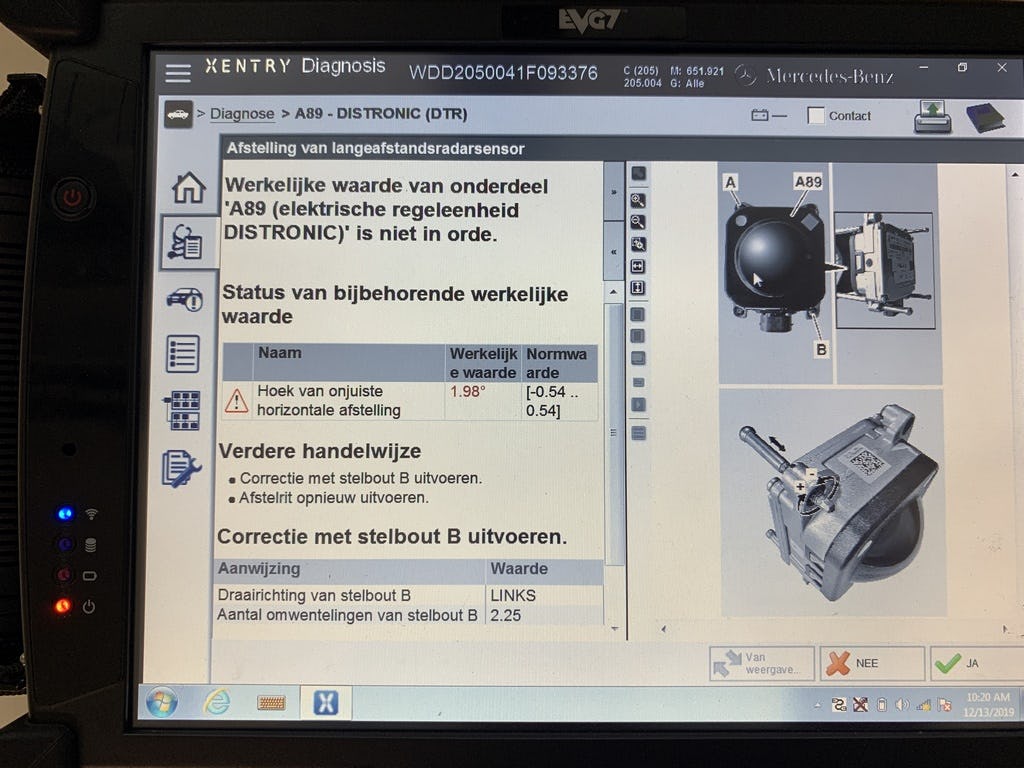Open the checklist sidebar icon
This screenshot has width=1024, height=768.
click(x=183, y=354)
